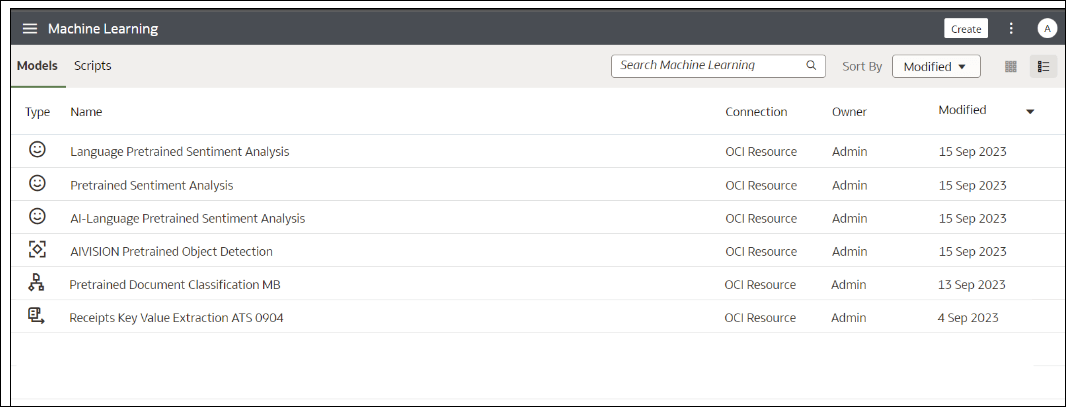The width and height of the screenshot is (1066, 407).
Task: Click the smiley icon beside AI-Language Pretrained Sentiment Analysis
Action: click(37, 216)
